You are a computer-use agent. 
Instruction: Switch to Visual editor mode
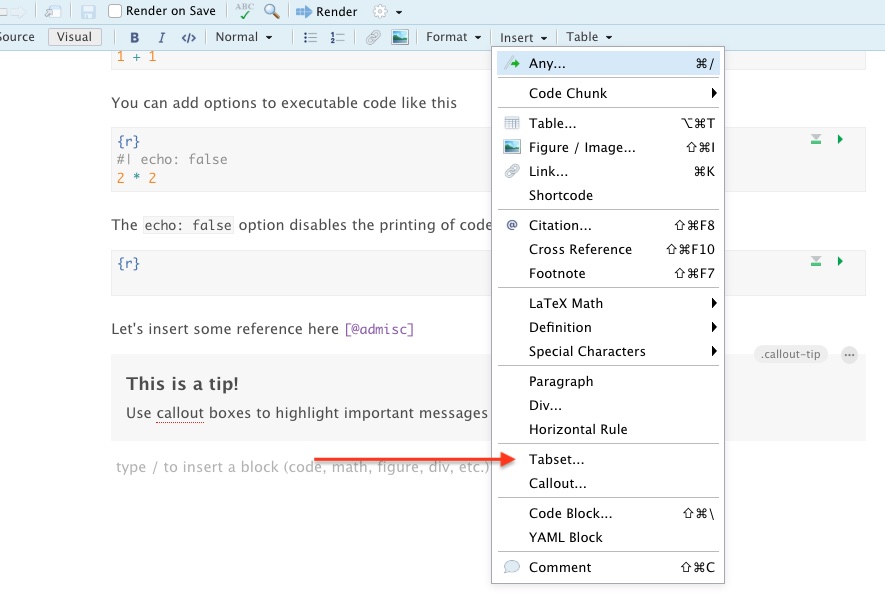tap(74, 37)
